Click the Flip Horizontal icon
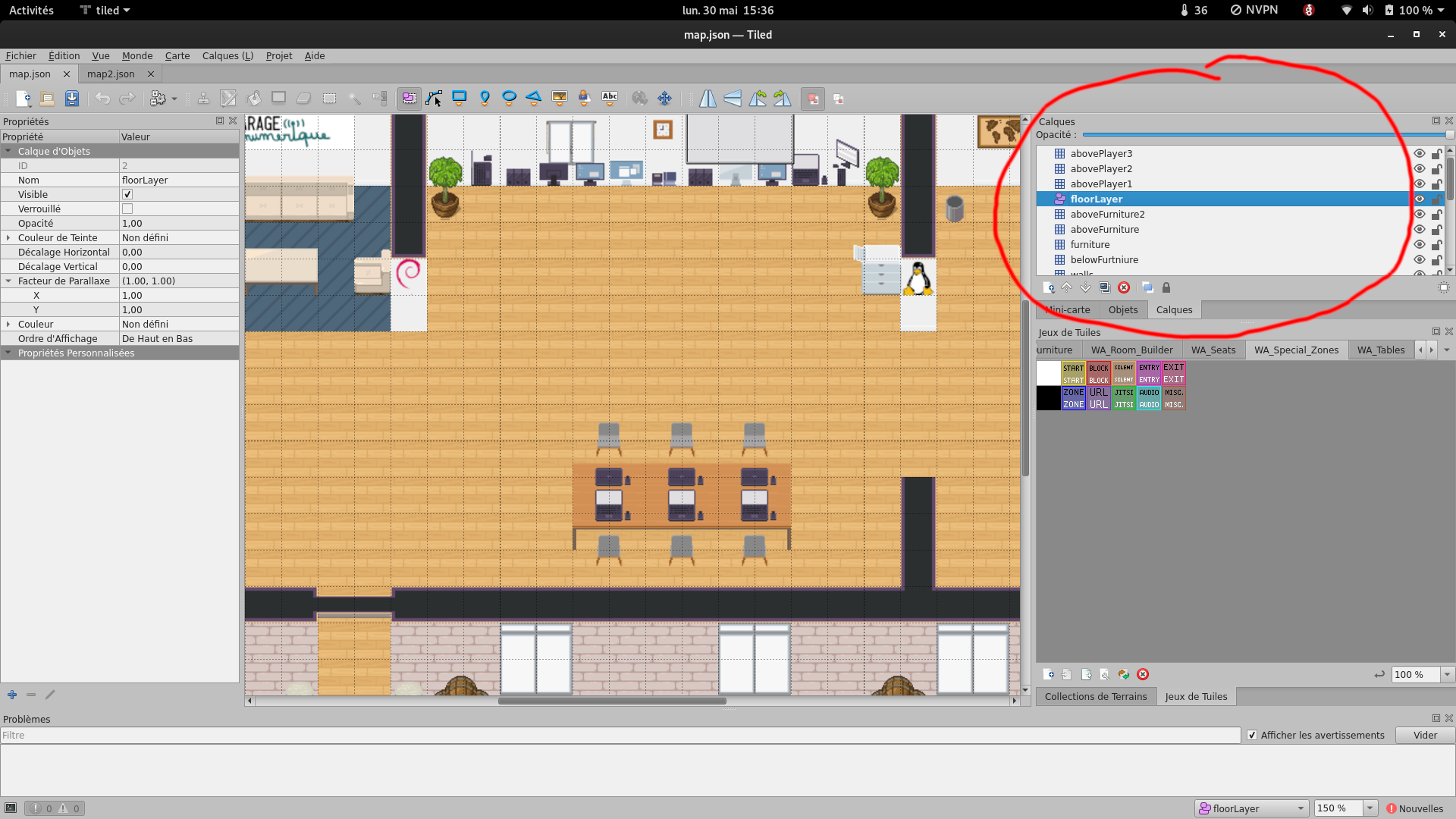 pos(708,99)
